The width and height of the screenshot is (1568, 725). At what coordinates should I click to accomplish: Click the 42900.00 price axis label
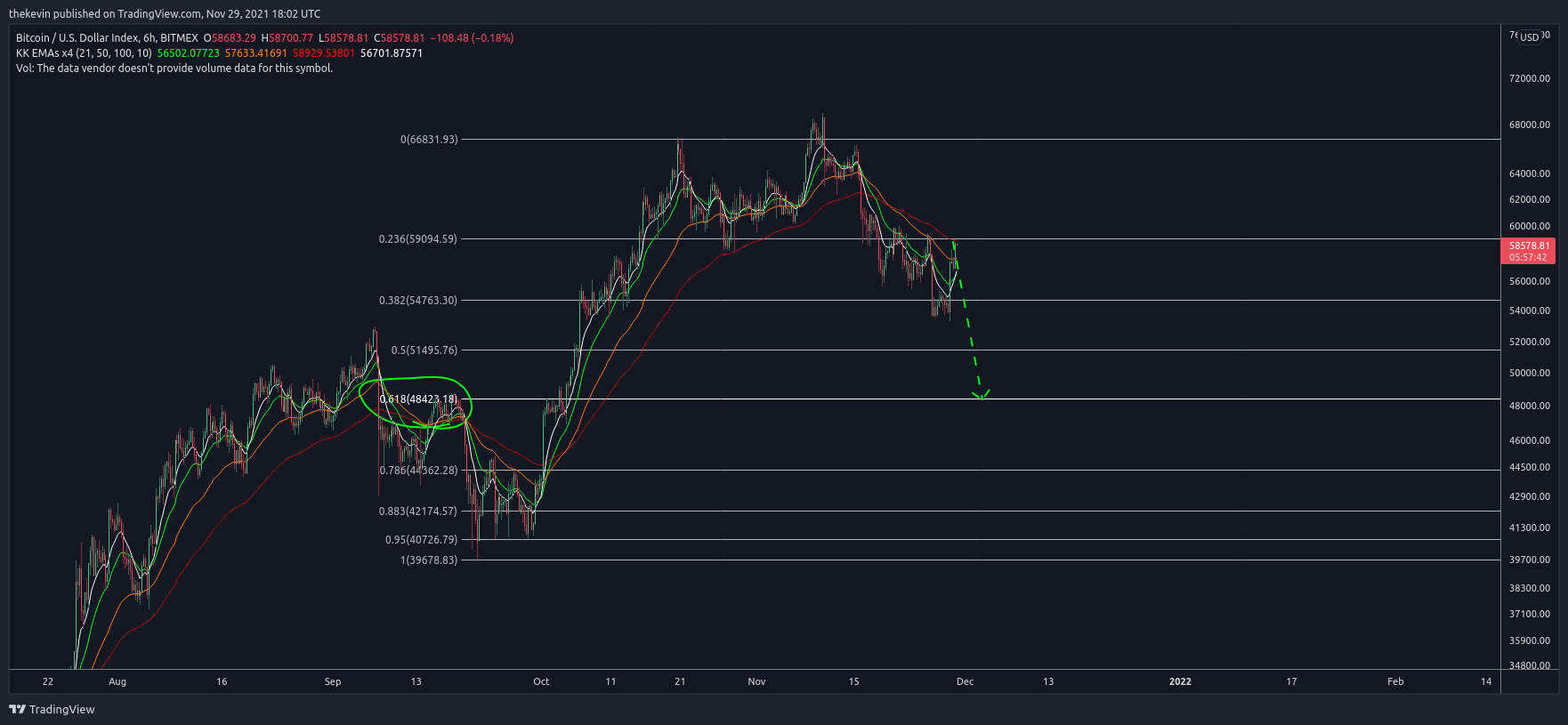coord(1530,496)
